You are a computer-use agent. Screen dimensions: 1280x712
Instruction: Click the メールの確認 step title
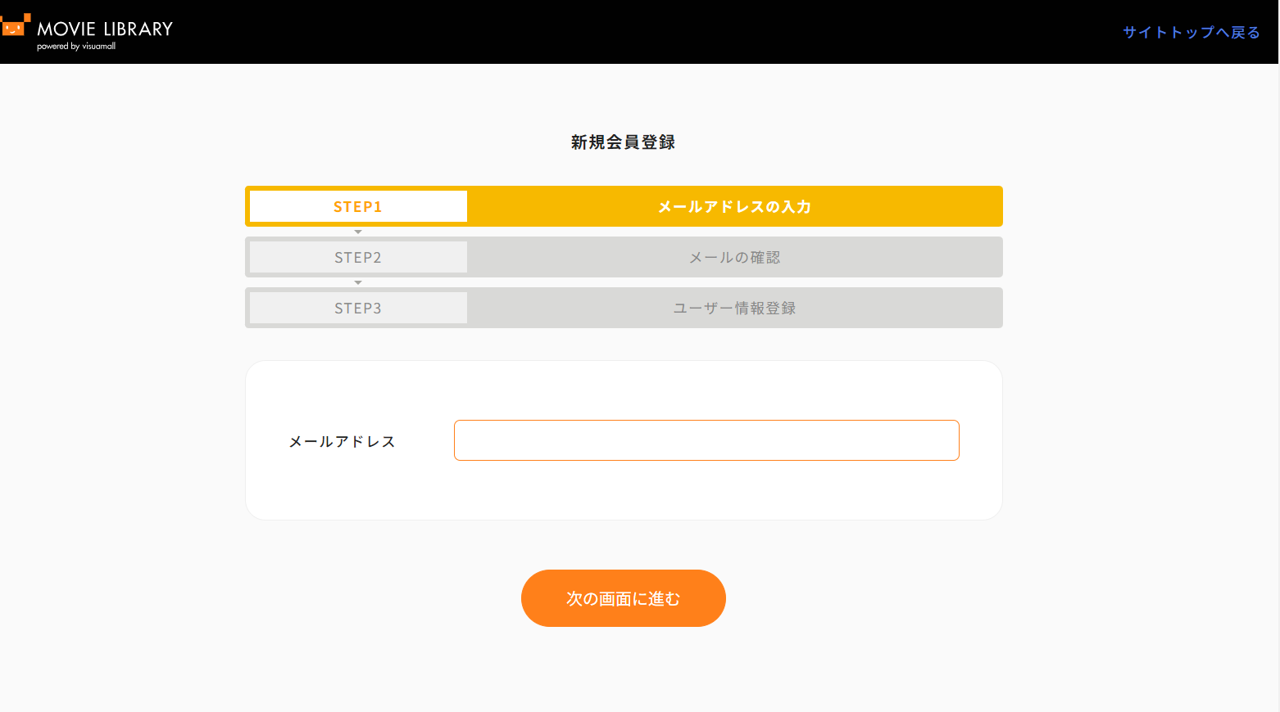[x=734, y=257]
